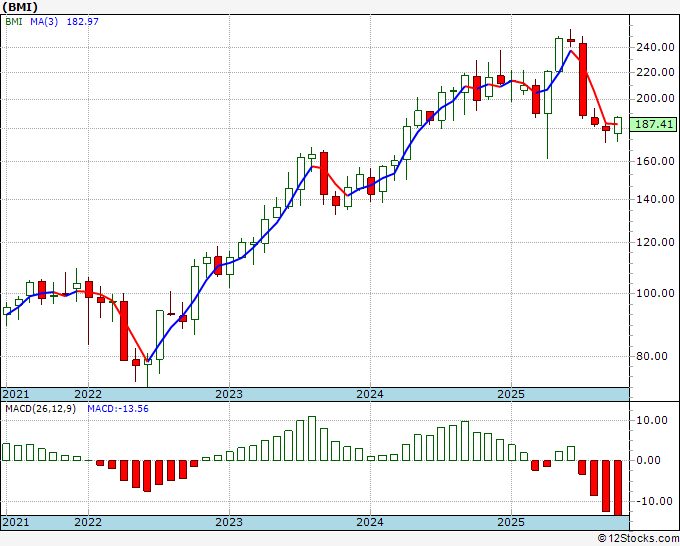Click 2024 on the MACD panel time axis
Image resolution: width=680 pixels, height=546 pixels.
[x=370, y=522]
